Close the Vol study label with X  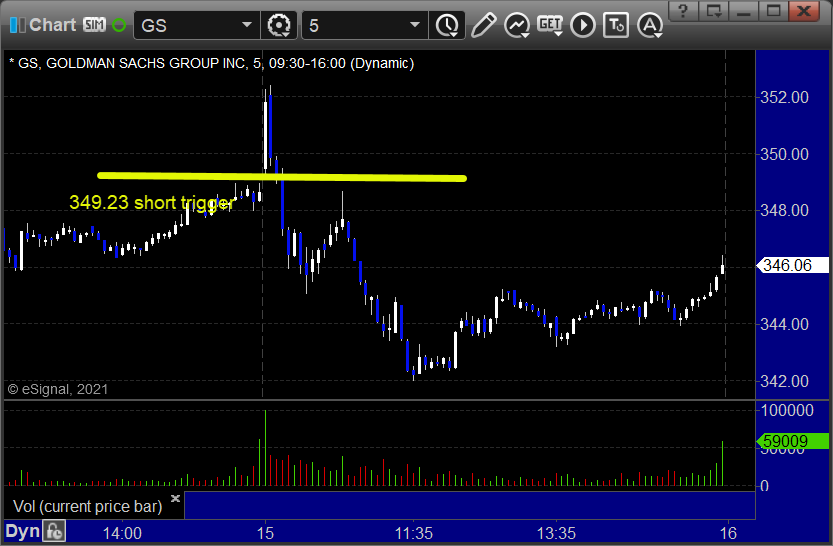tap(175, 498)
